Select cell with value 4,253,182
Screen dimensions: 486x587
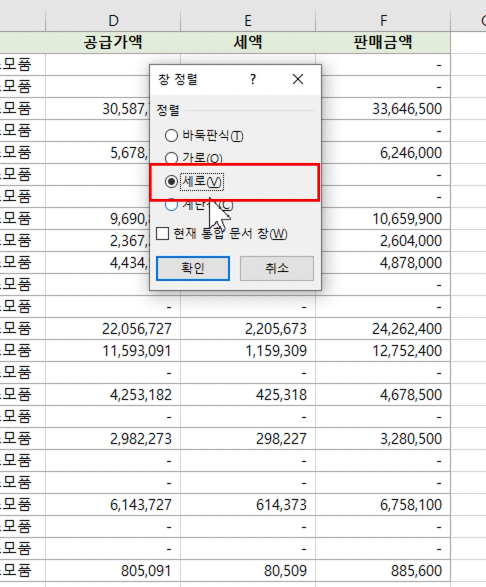point(113,395)
